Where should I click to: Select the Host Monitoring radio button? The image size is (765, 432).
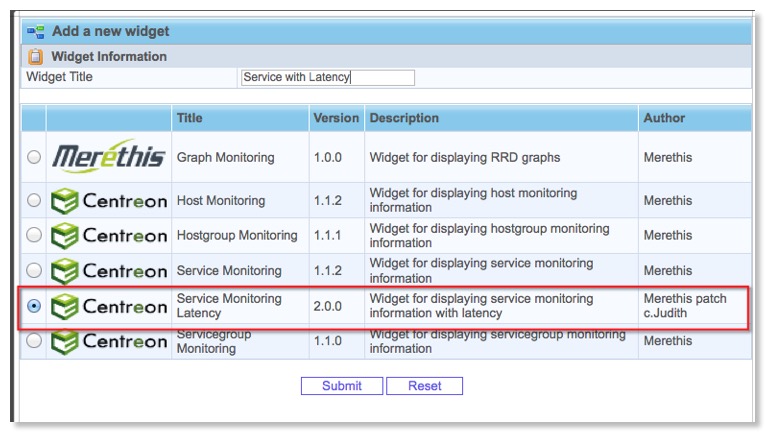pyautogui.click(x=34, y=201)
